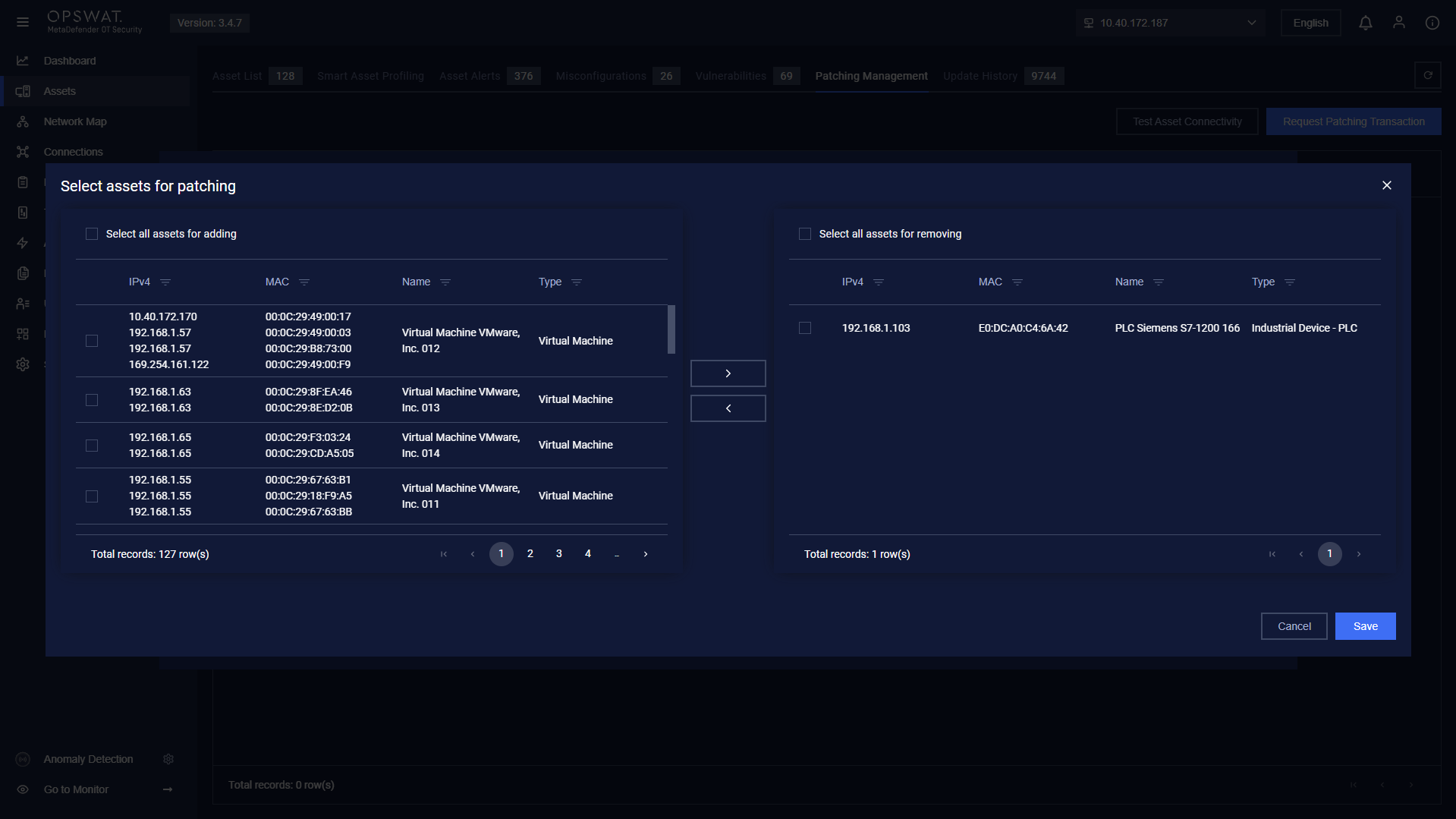Click IP 192.168.1.103 in the right table

pyautogui.click(x=876, y=328)
